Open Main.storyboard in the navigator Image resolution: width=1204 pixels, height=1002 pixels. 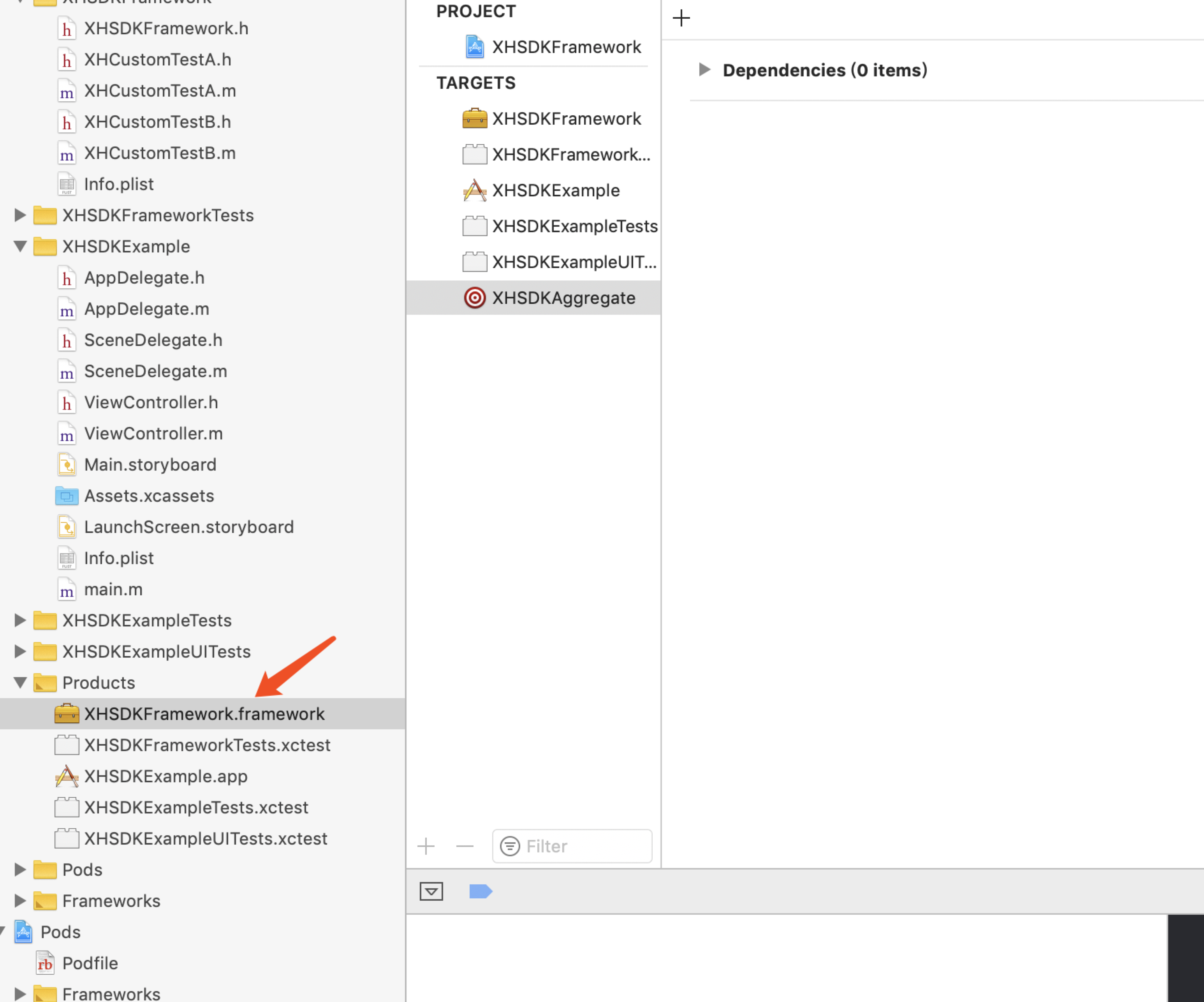coord(150,465)
